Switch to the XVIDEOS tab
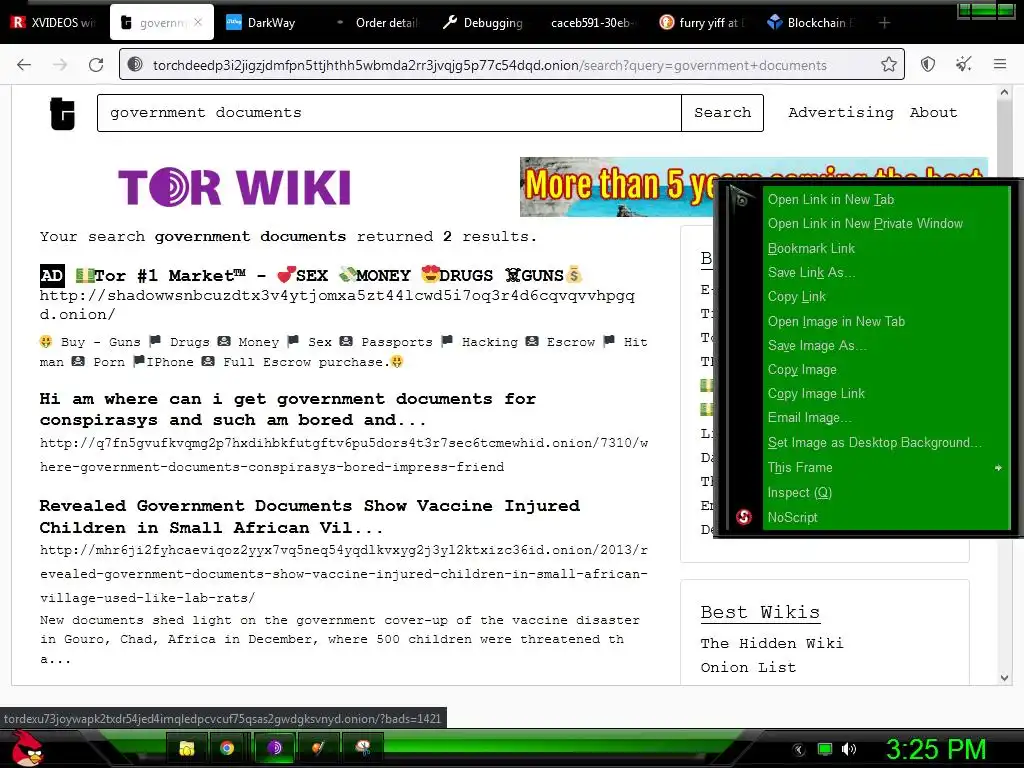Image resolution: width=1024 pixels, height=768 pixels. click(x=55, y=23)
